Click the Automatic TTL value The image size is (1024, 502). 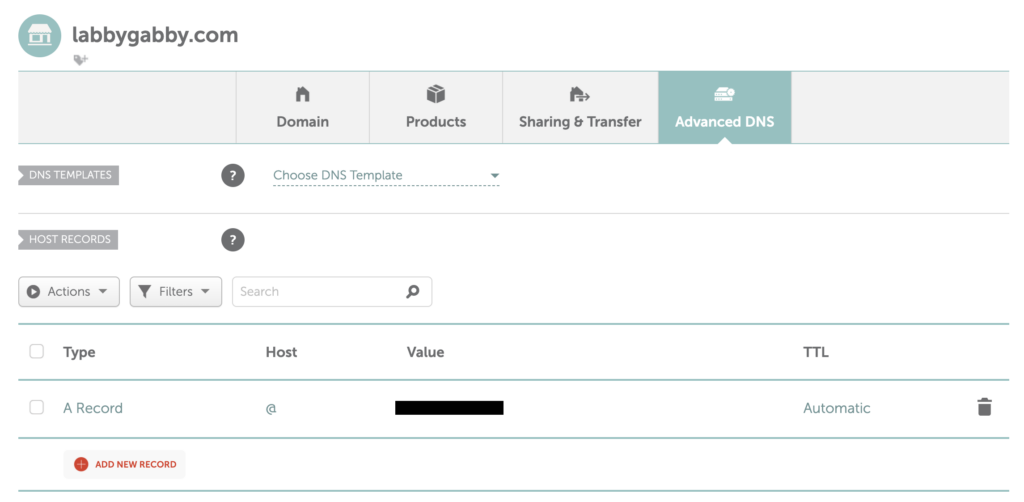click(837, 408)
